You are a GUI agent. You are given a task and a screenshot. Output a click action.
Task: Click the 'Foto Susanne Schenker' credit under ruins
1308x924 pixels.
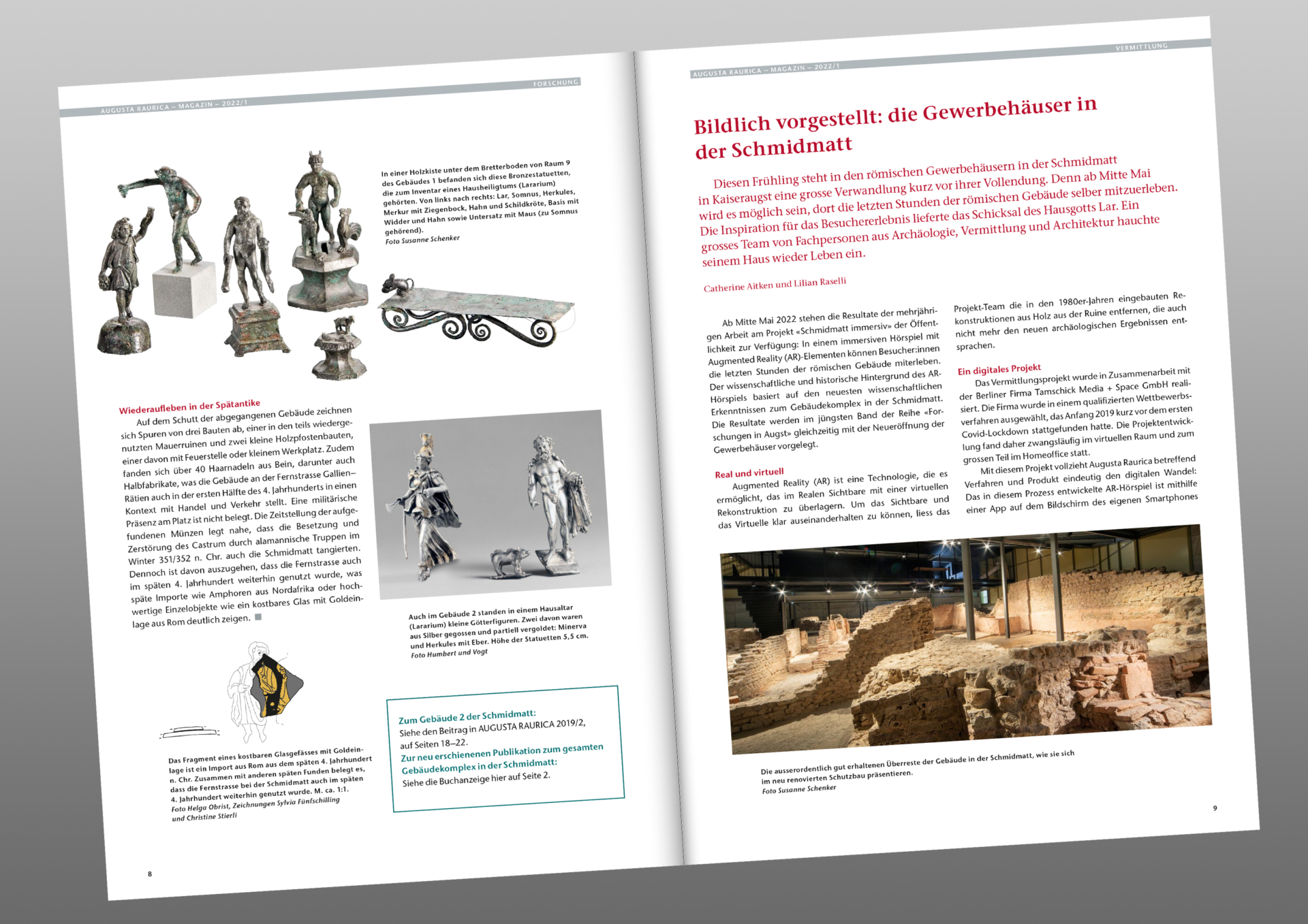tap(798, 789)
